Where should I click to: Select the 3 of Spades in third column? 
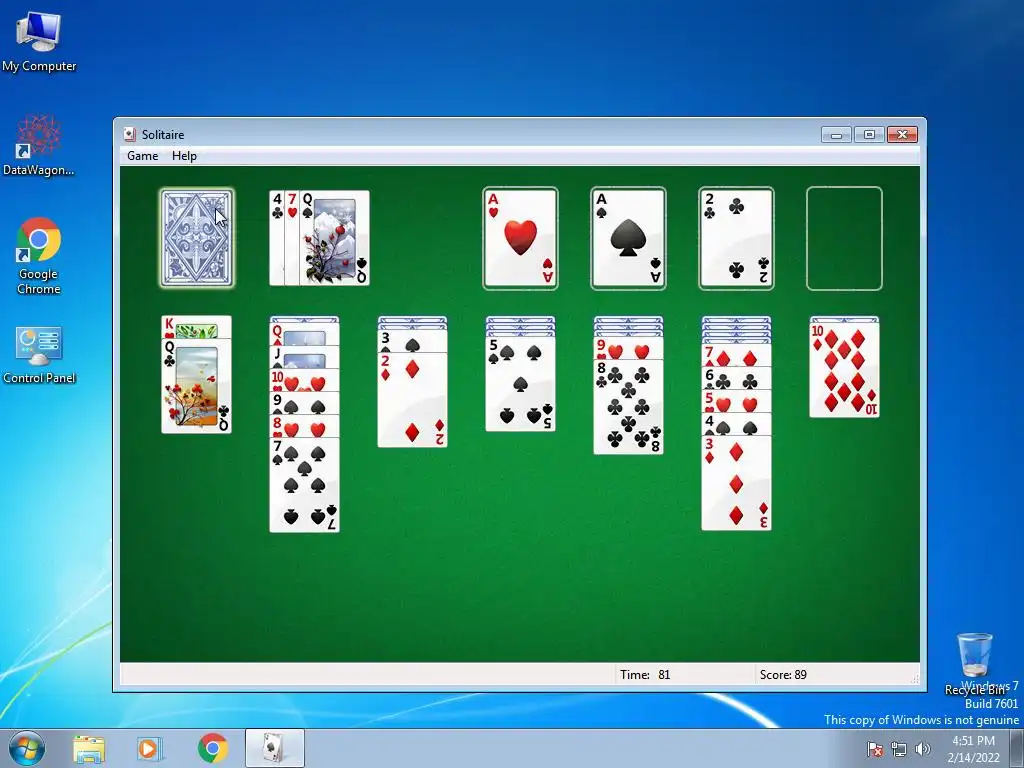point(412,342)
